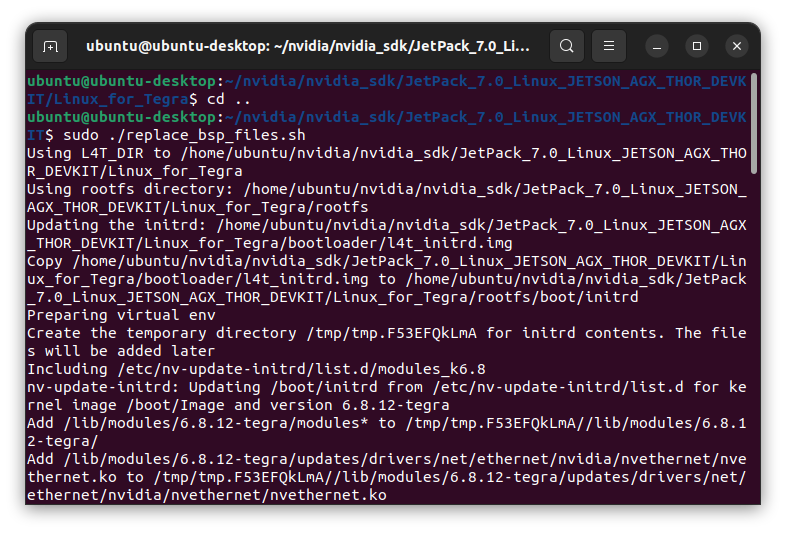Screen dimensions: 786x533
Task: Close the terminal window
Action: coord(737,47)
